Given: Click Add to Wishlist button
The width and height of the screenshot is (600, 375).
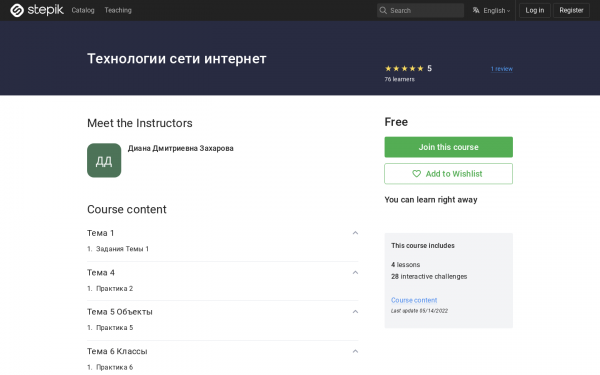Looking at the screenshot, I should click(448, 174).
